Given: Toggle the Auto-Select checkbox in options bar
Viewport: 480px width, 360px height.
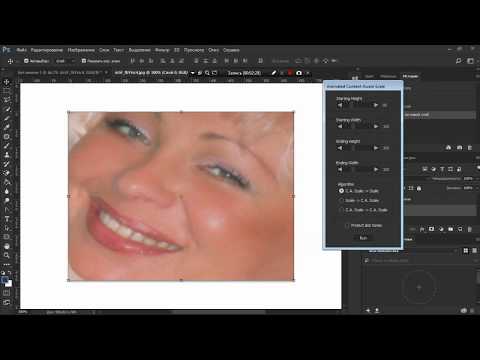Looking at the screenshot, I should click(26, 61).
